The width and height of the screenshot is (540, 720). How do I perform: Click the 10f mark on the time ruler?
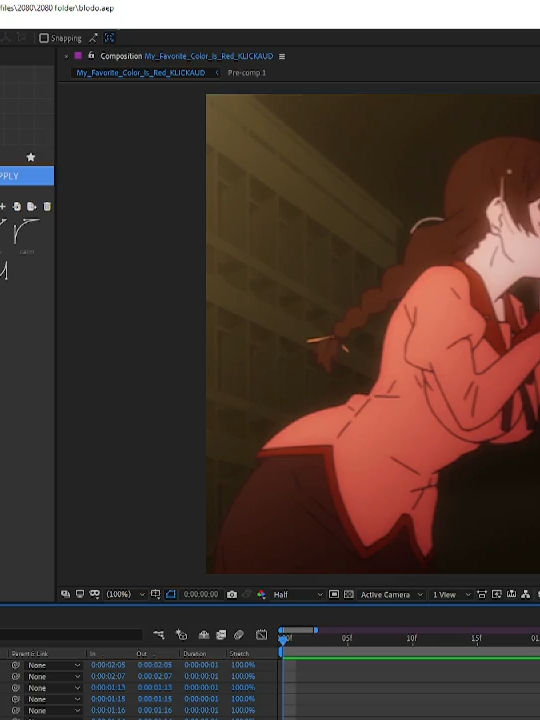coord(412,638)
